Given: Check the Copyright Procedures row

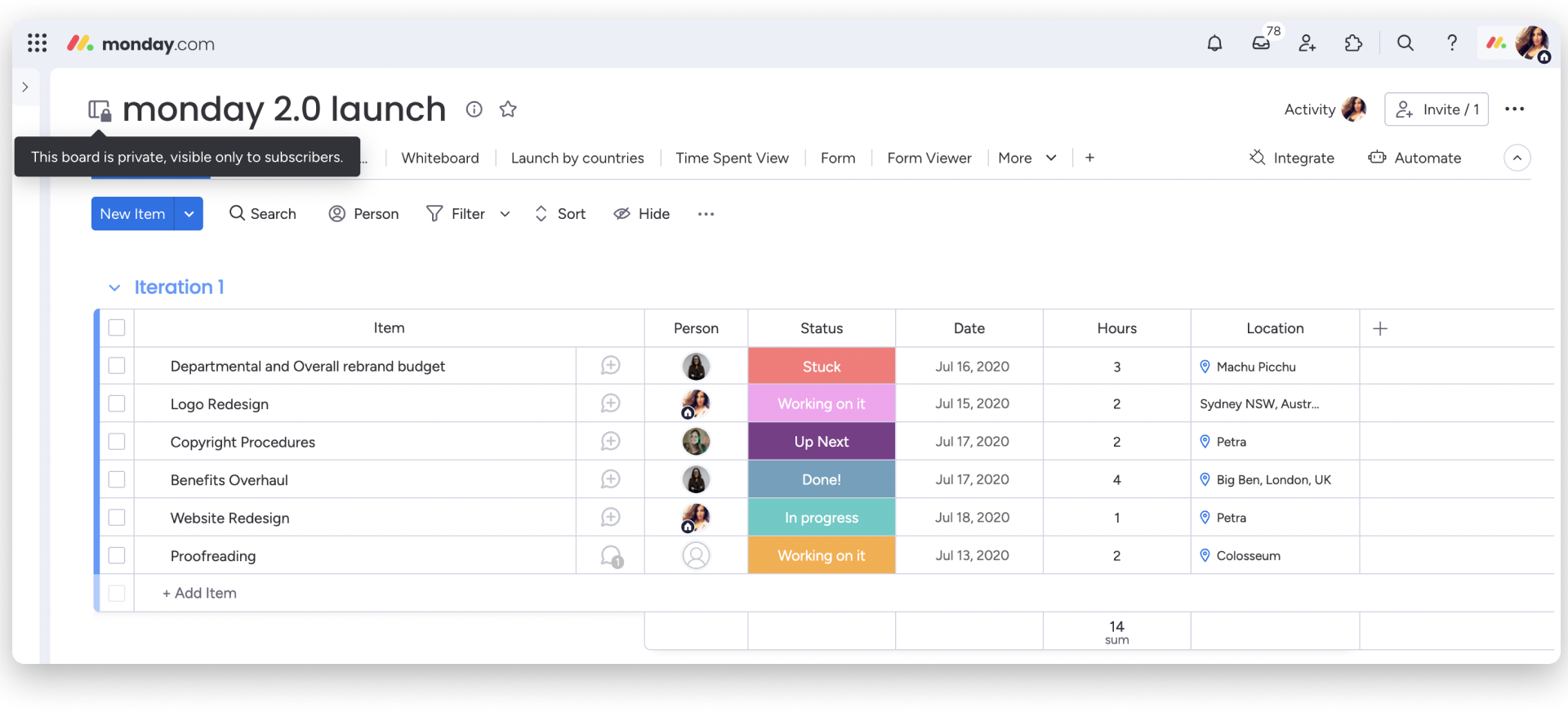Looking at the screenshot, I should 117,442.
